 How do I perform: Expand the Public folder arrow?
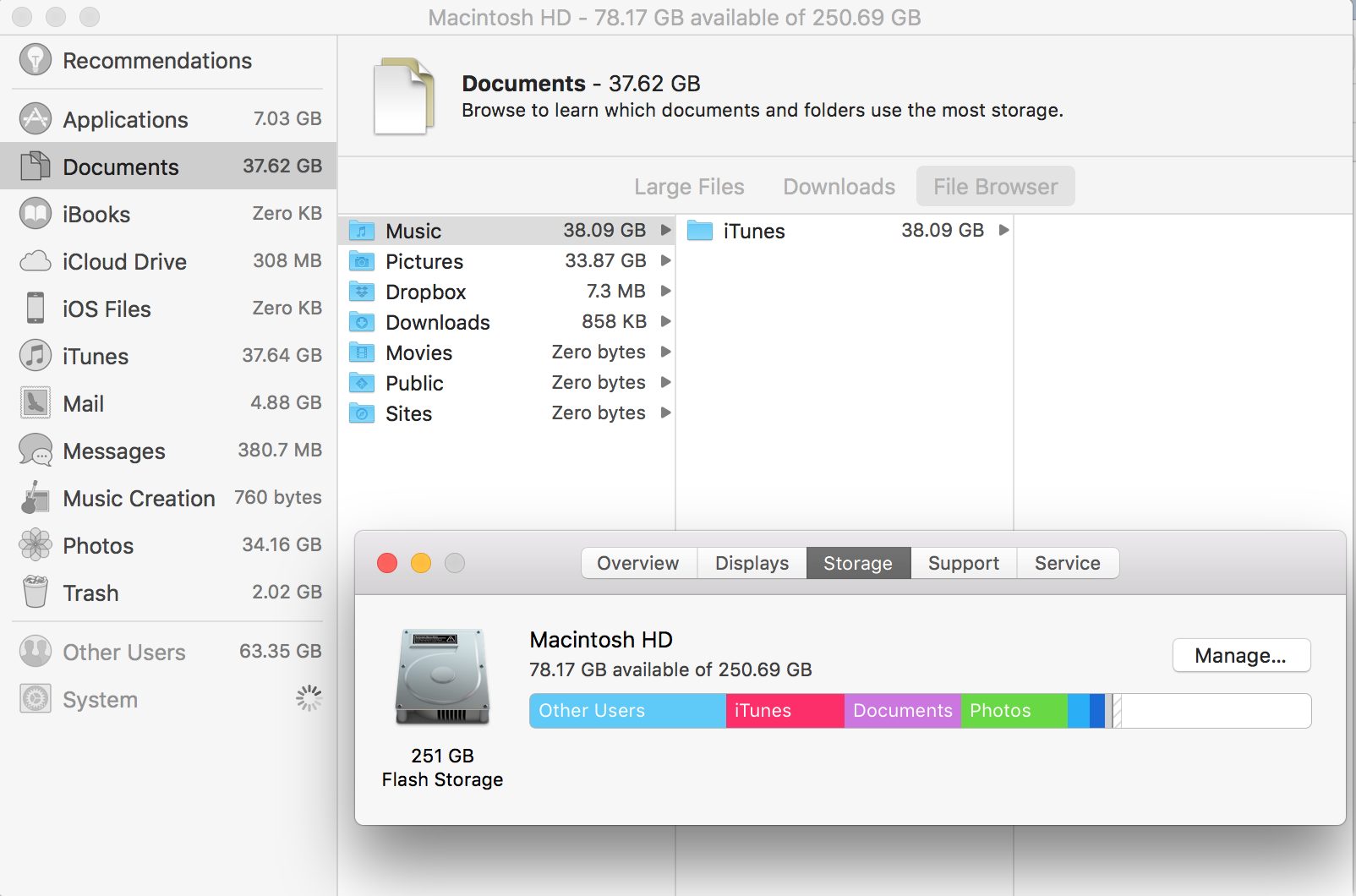666,382
